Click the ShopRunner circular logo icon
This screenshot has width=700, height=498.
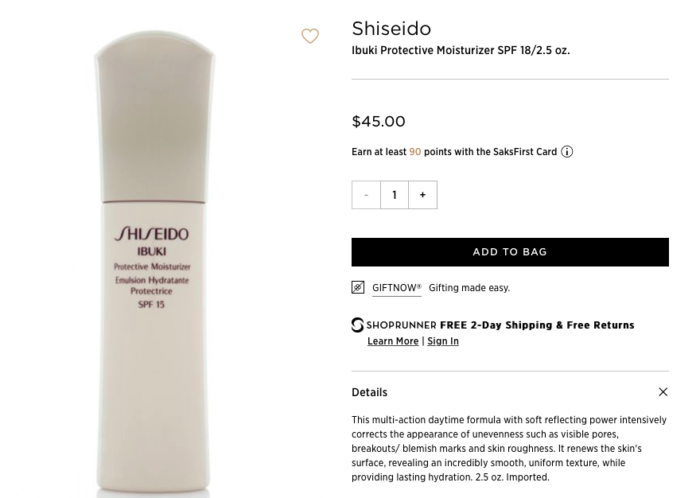(x=357, y=325)
